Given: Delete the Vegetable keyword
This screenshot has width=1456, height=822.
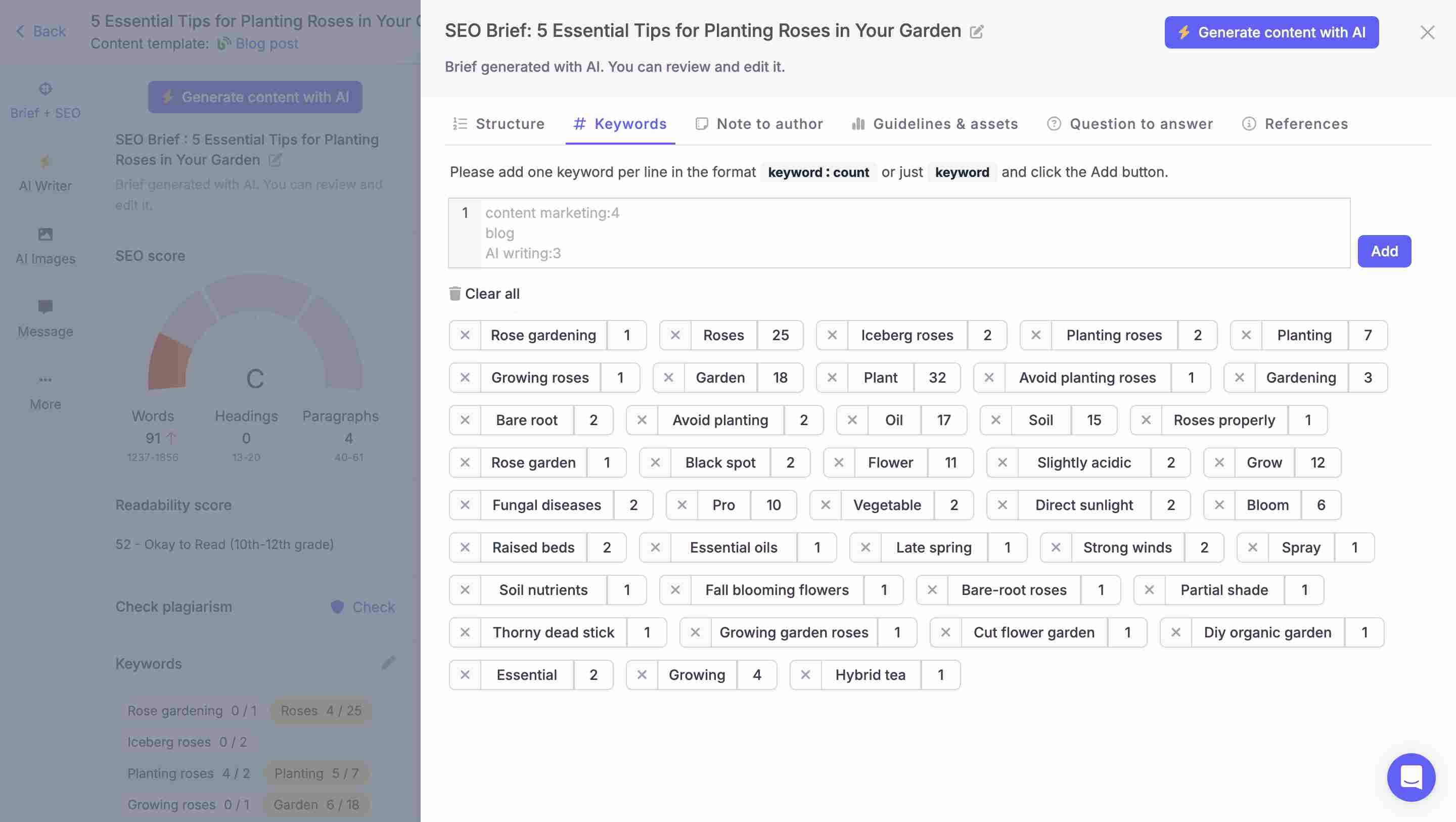Looking at the screenshot, I should point(825,505).
